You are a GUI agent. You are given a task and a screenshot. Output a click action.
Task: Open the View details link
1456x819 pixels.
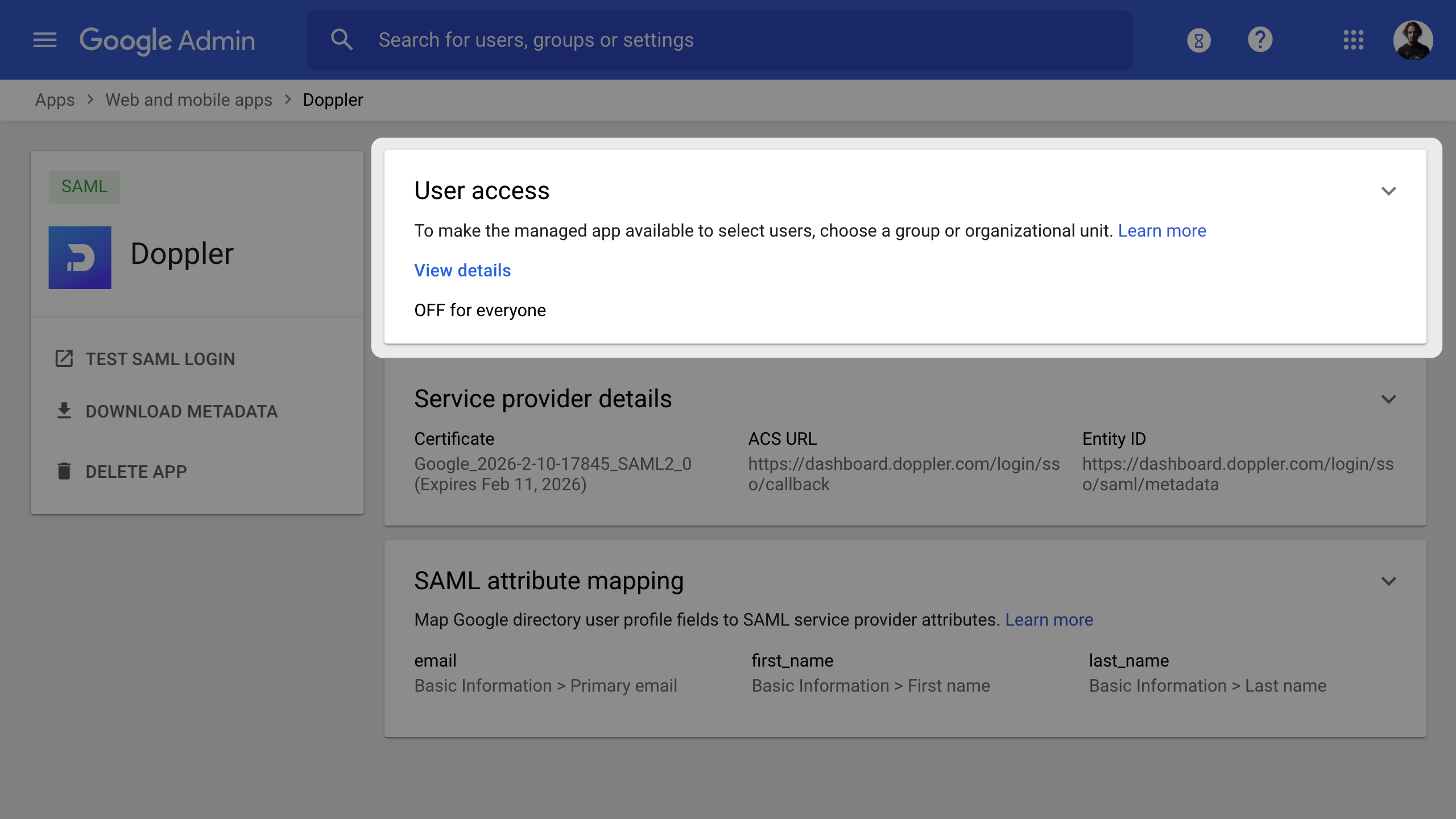462,270
